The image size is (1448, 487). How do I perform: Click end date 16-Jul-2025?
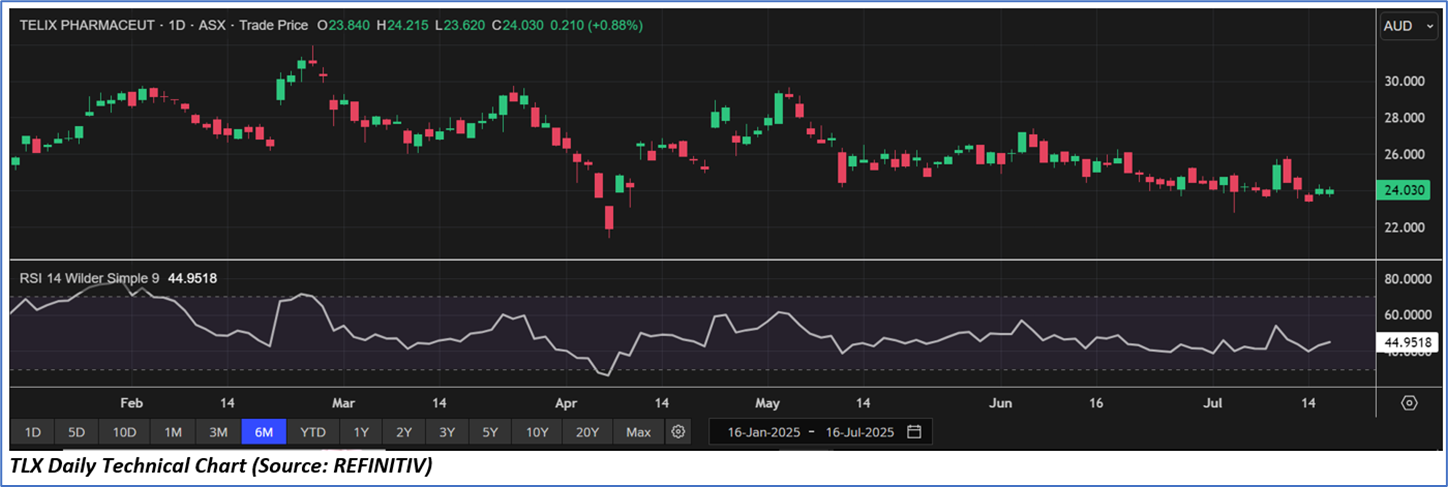[862, 432]
